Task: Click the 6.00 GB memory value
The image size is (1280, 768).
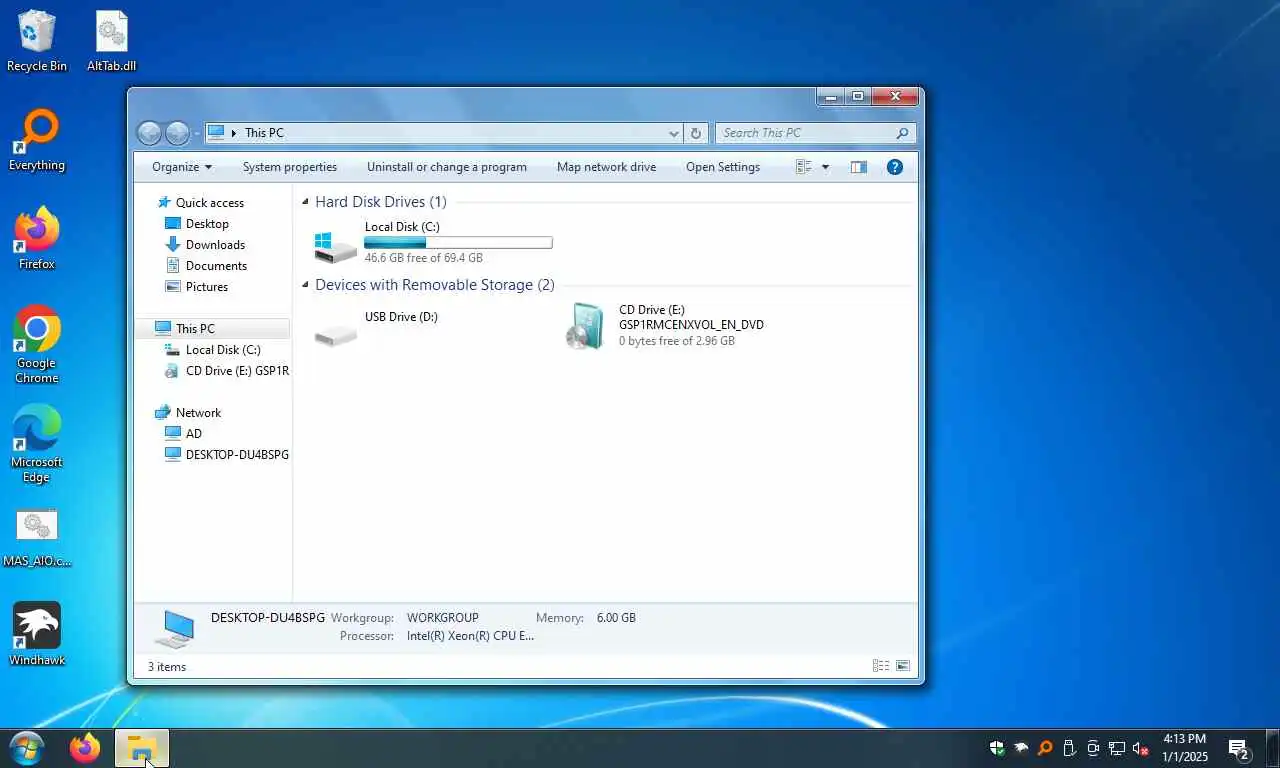Action: 616,618
